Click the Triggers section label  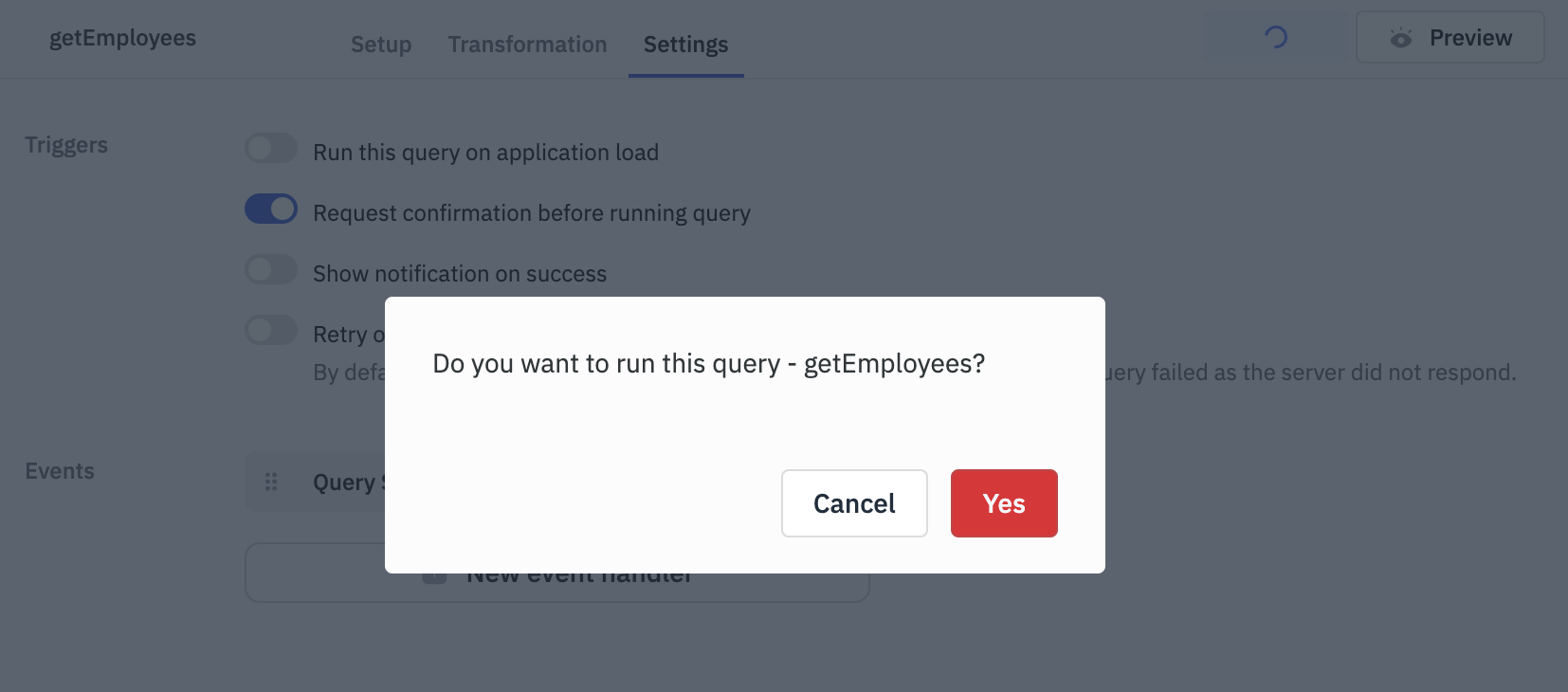[65, 144]
